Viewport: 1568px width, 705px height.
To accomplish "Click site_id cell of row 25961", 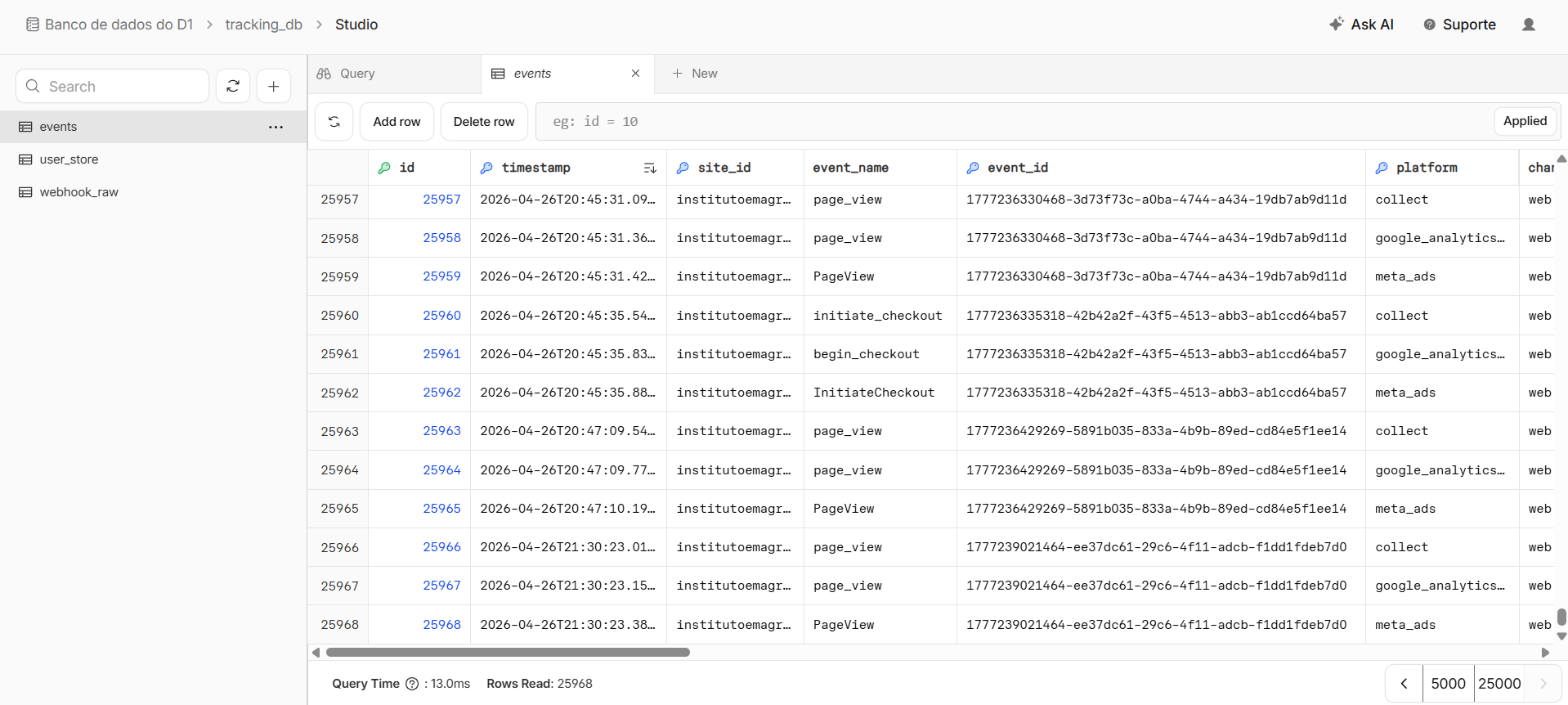I will coord(735,354).
